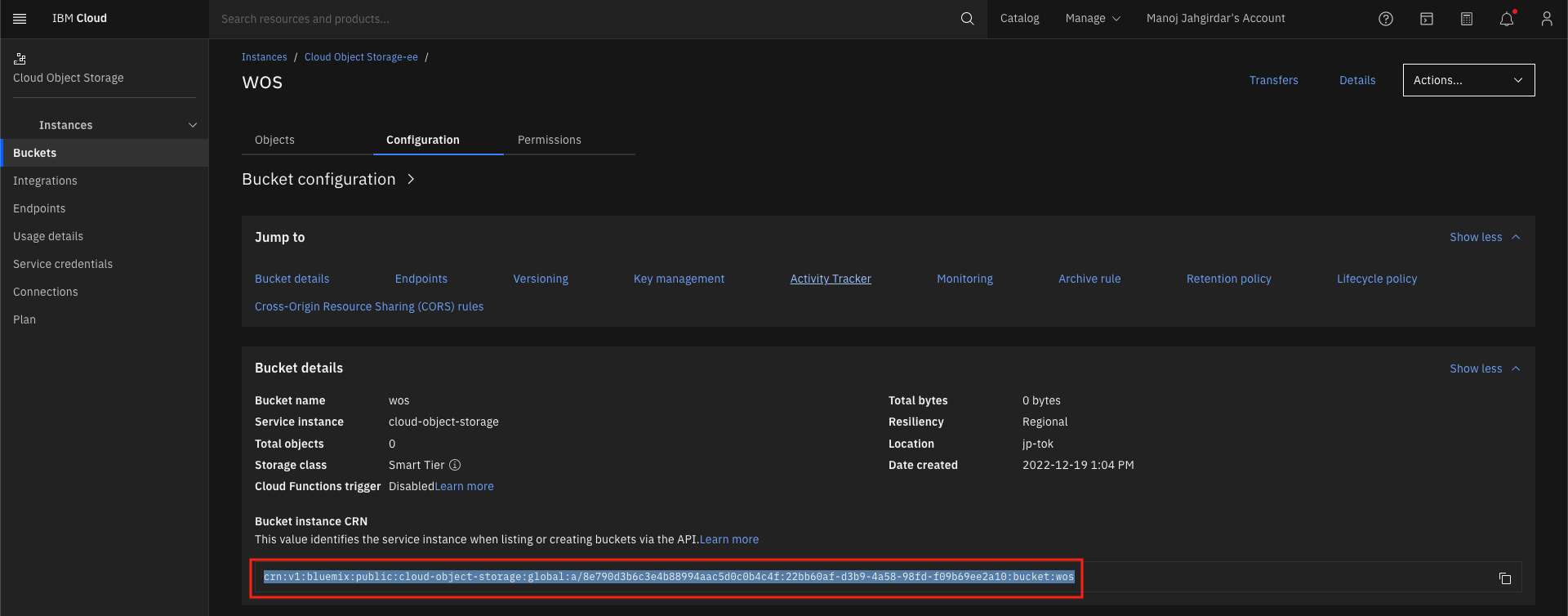Open the help question mark icon

tap(1386, 19)
